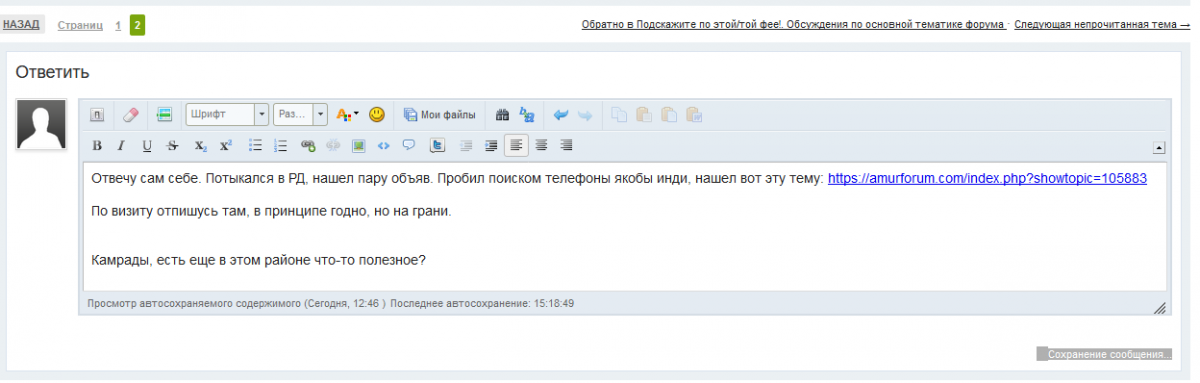Toggle italic text formatting

121,146
